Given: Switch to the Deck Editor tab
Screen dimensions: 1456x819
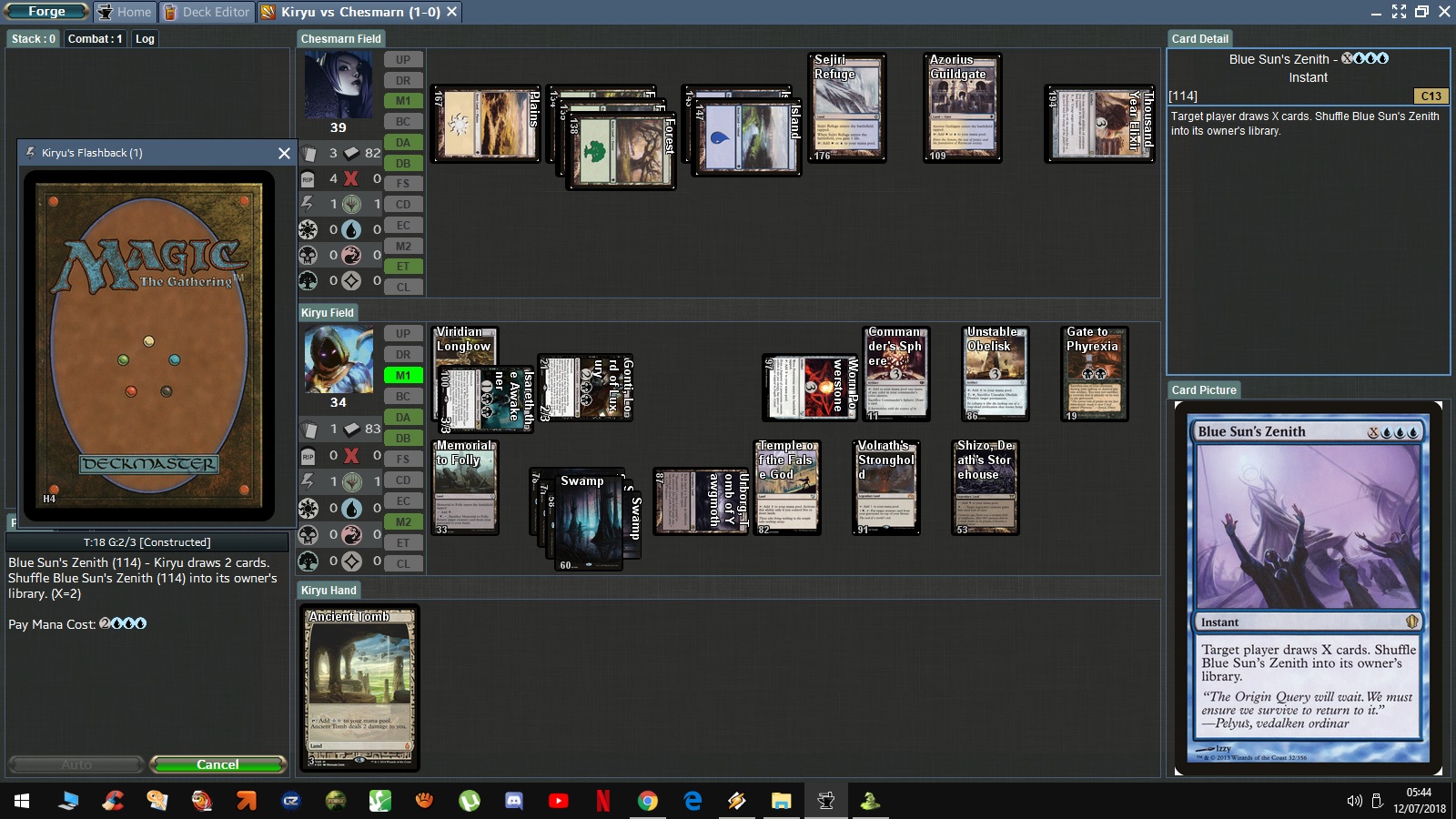Looking at the screenshot, I should coord(207,12).
